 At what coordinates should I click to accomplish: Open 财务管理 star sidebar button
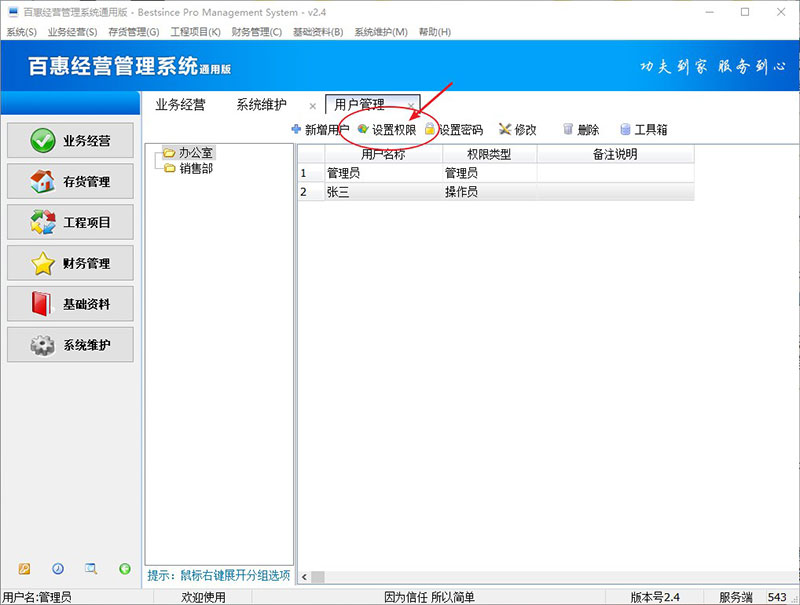point(70,263)
